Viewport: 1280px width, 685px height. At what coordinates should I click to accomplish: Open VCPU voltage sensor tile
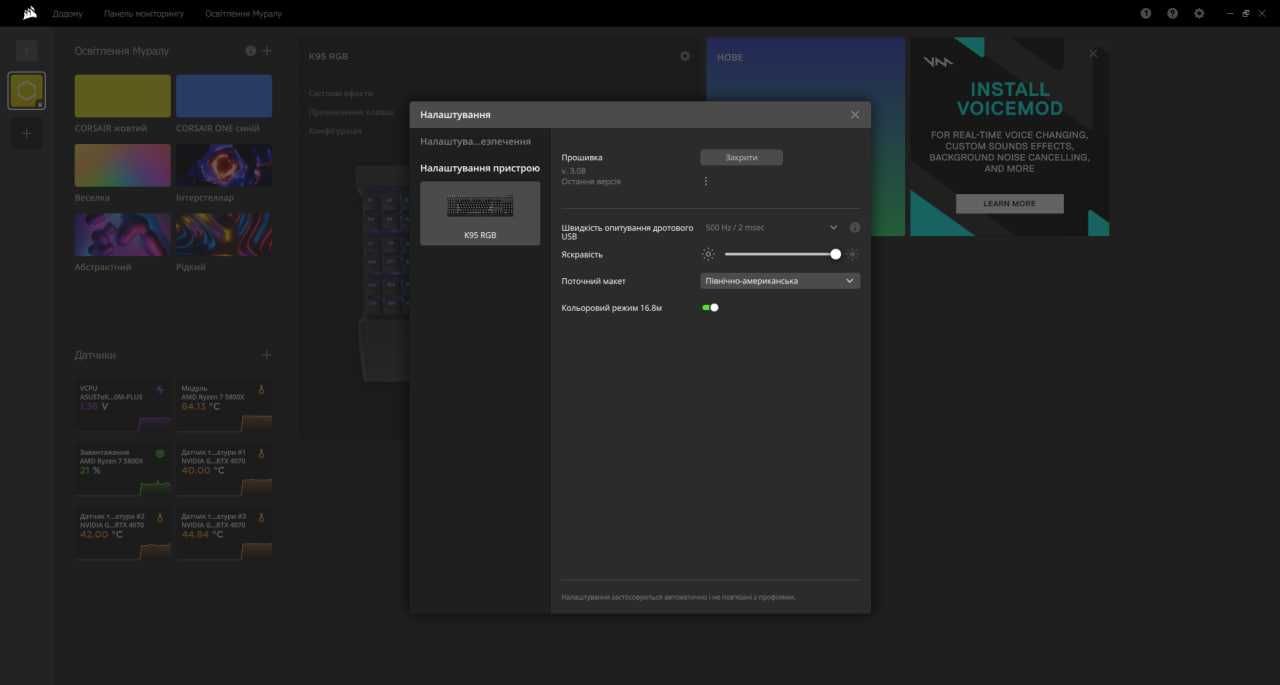[x=123, y=405]
